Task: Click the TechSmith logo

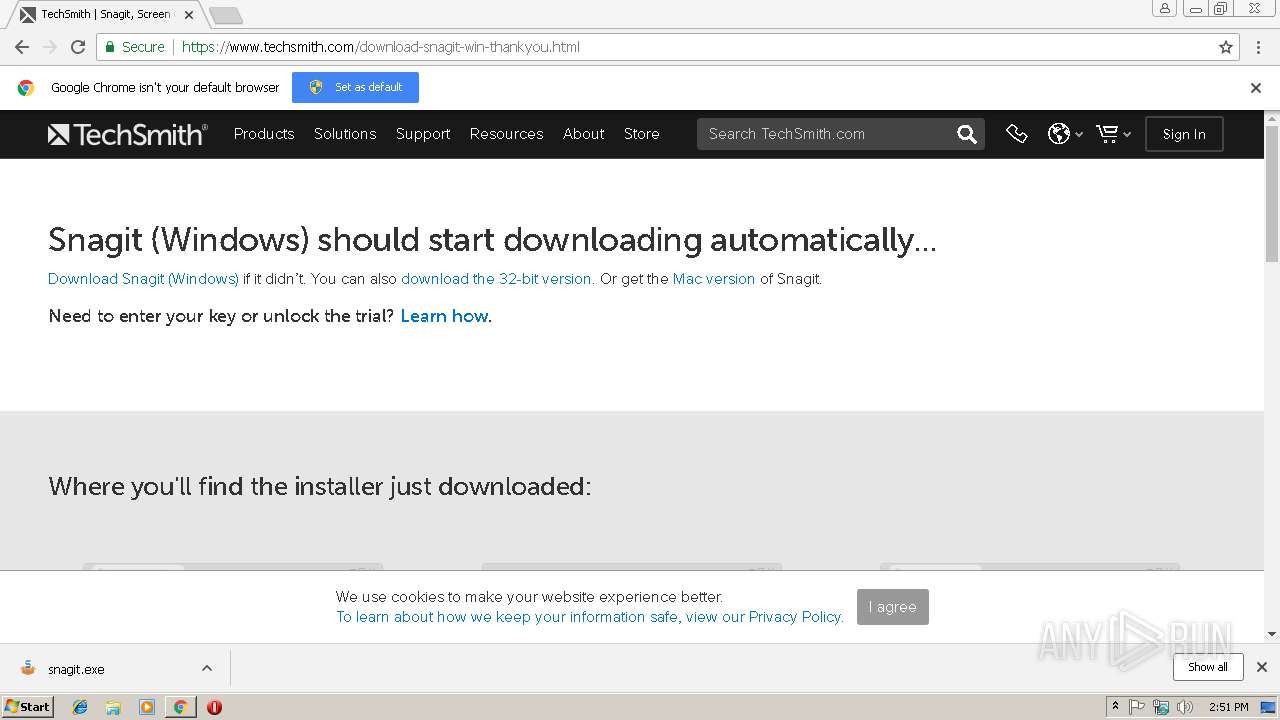Action: [x=128, y=134]
